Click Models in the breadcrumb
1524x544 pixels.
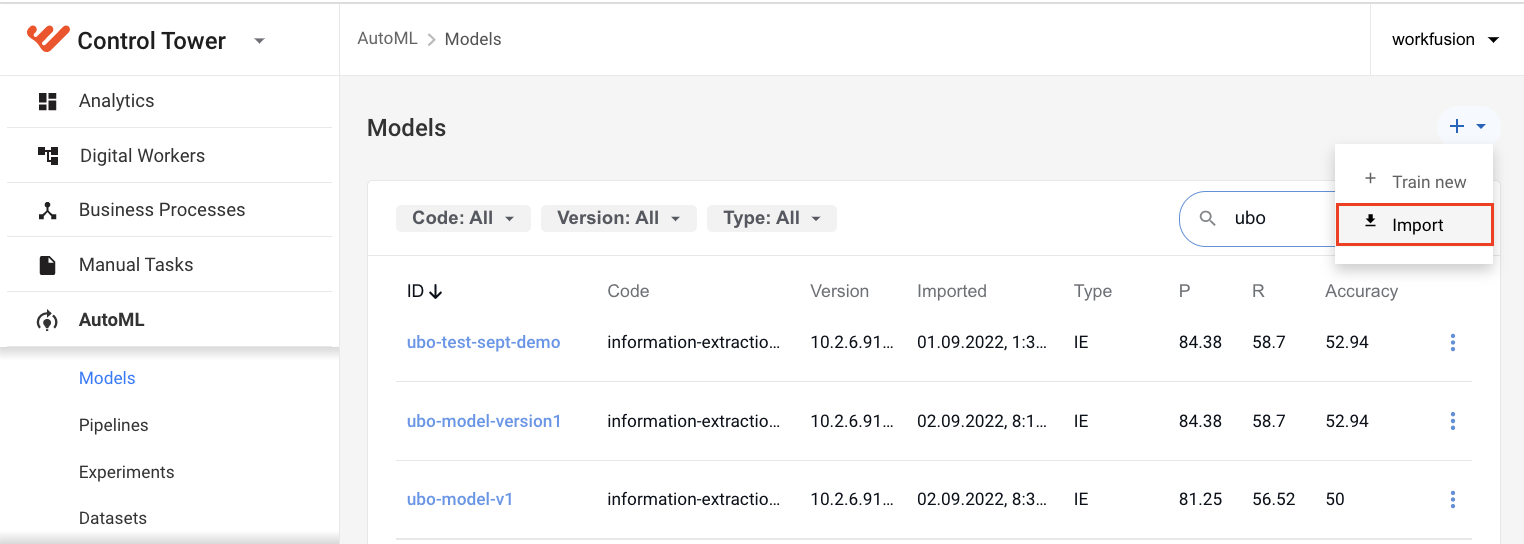coord(473,39)
